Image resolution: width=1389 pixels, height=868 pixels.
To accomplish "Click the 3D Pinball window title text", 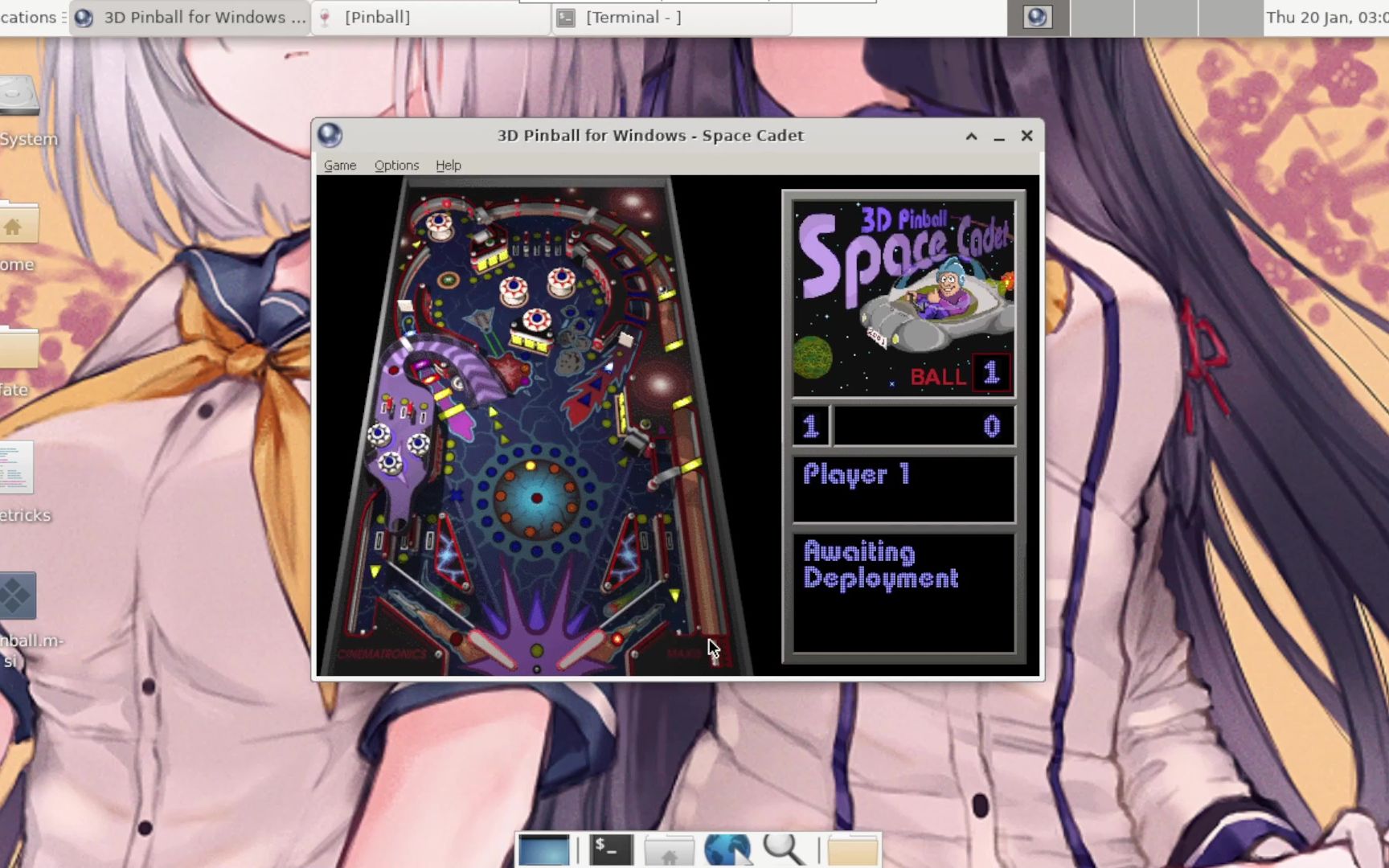I will coord(650,135).
